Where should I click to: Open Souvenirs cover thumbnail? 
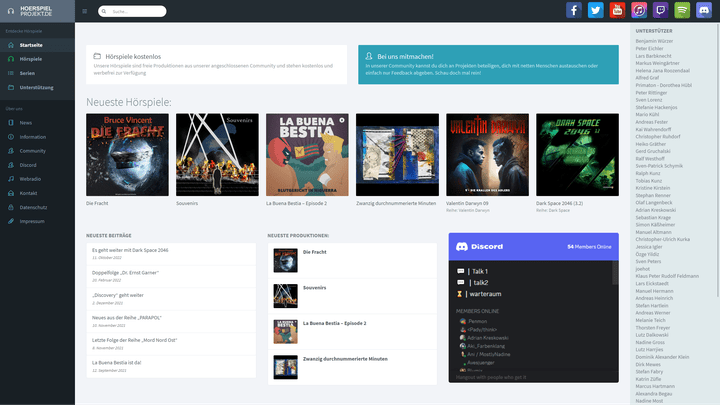(x=217, y=155)
